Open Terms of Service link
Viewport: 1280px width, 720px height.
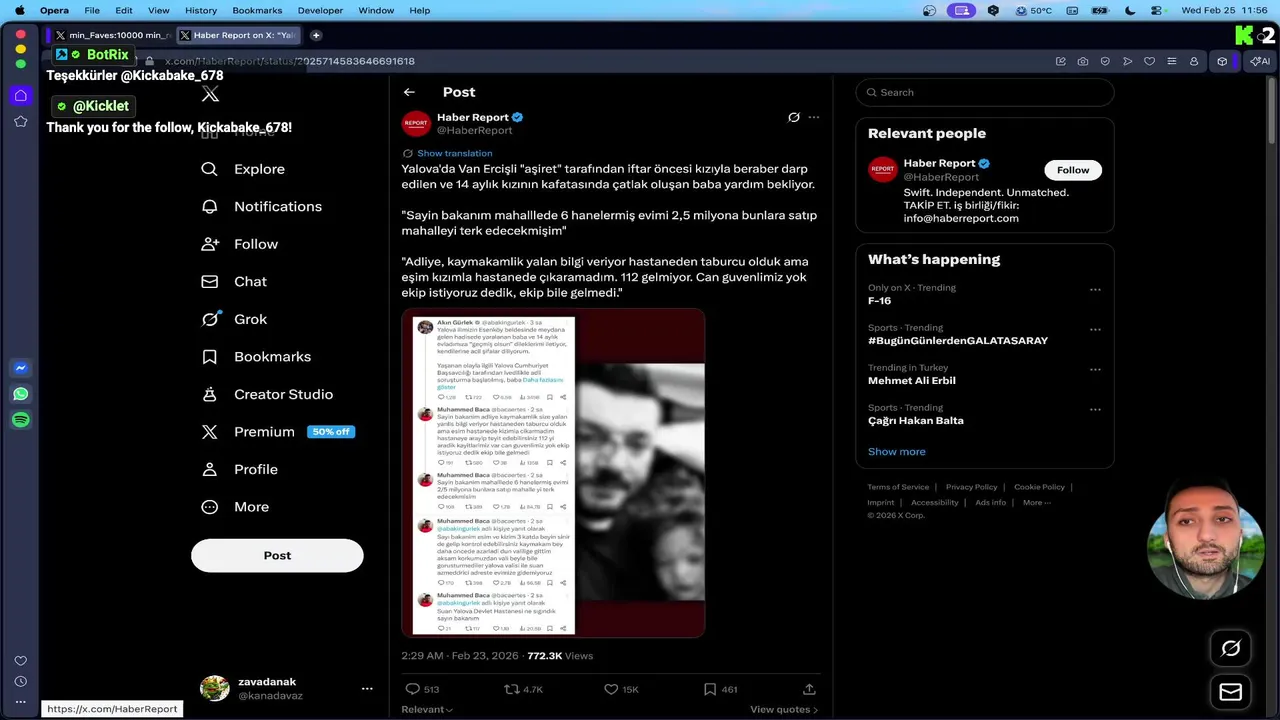click(x=898, y=487)
